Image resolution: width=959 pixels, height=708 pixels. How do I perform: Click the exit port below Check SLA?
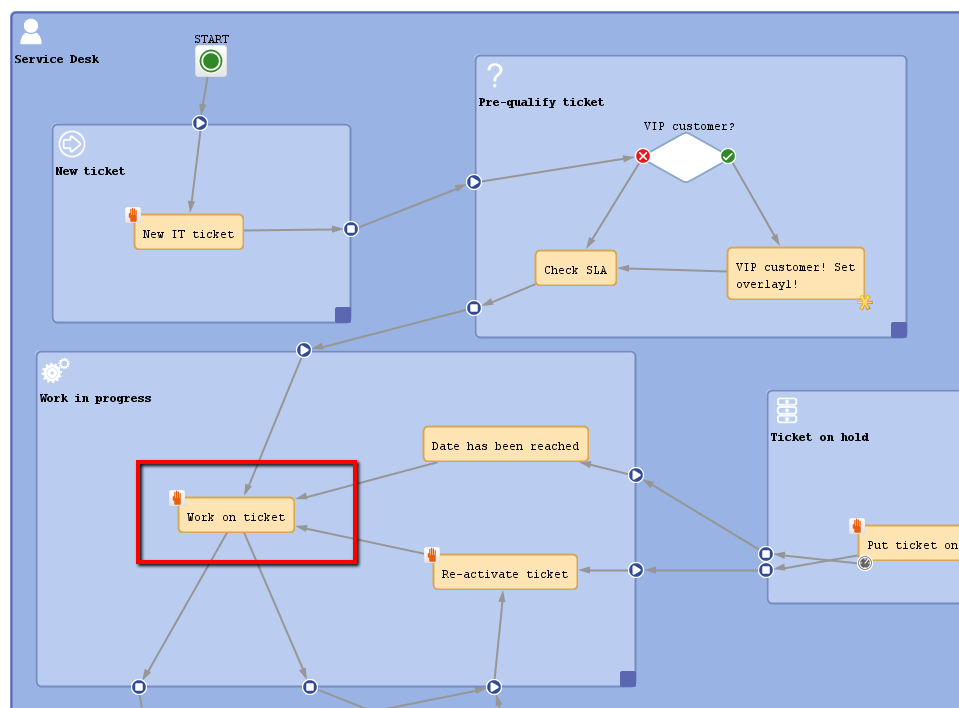(474, 308)
